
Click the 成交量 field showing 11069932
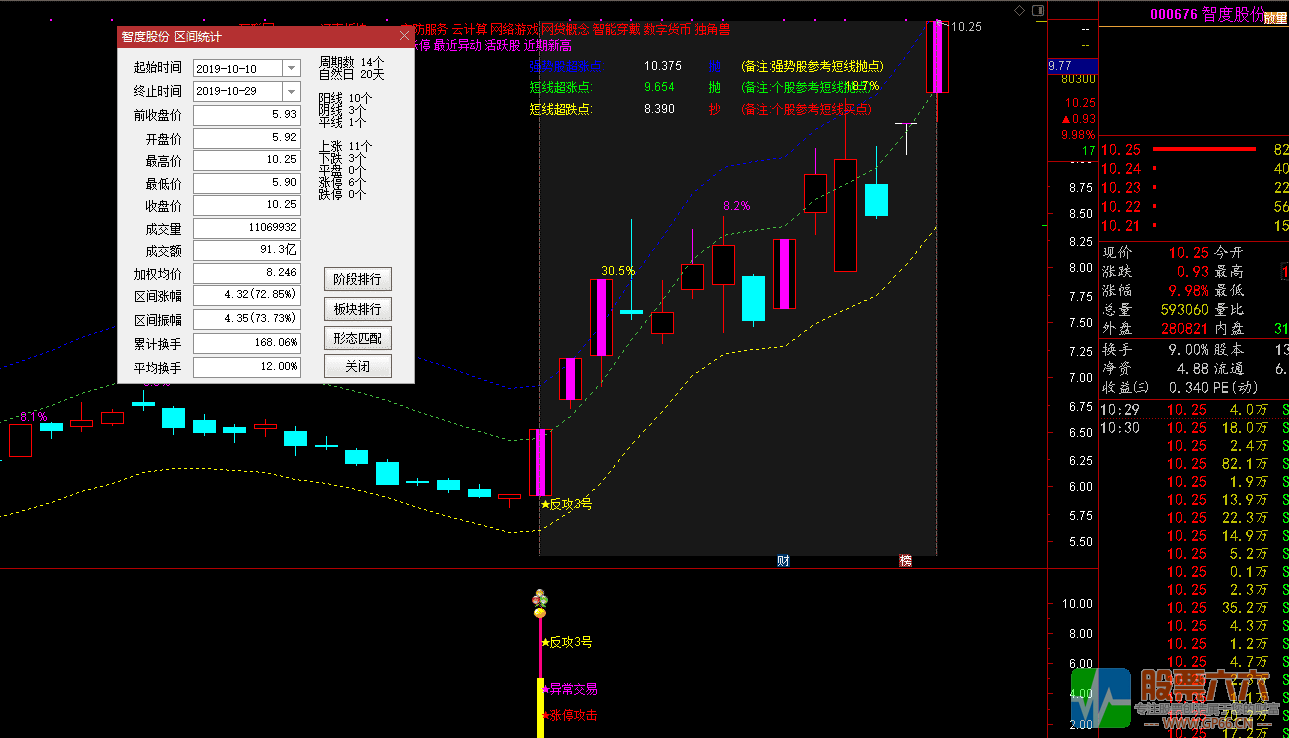pos(247,228)
